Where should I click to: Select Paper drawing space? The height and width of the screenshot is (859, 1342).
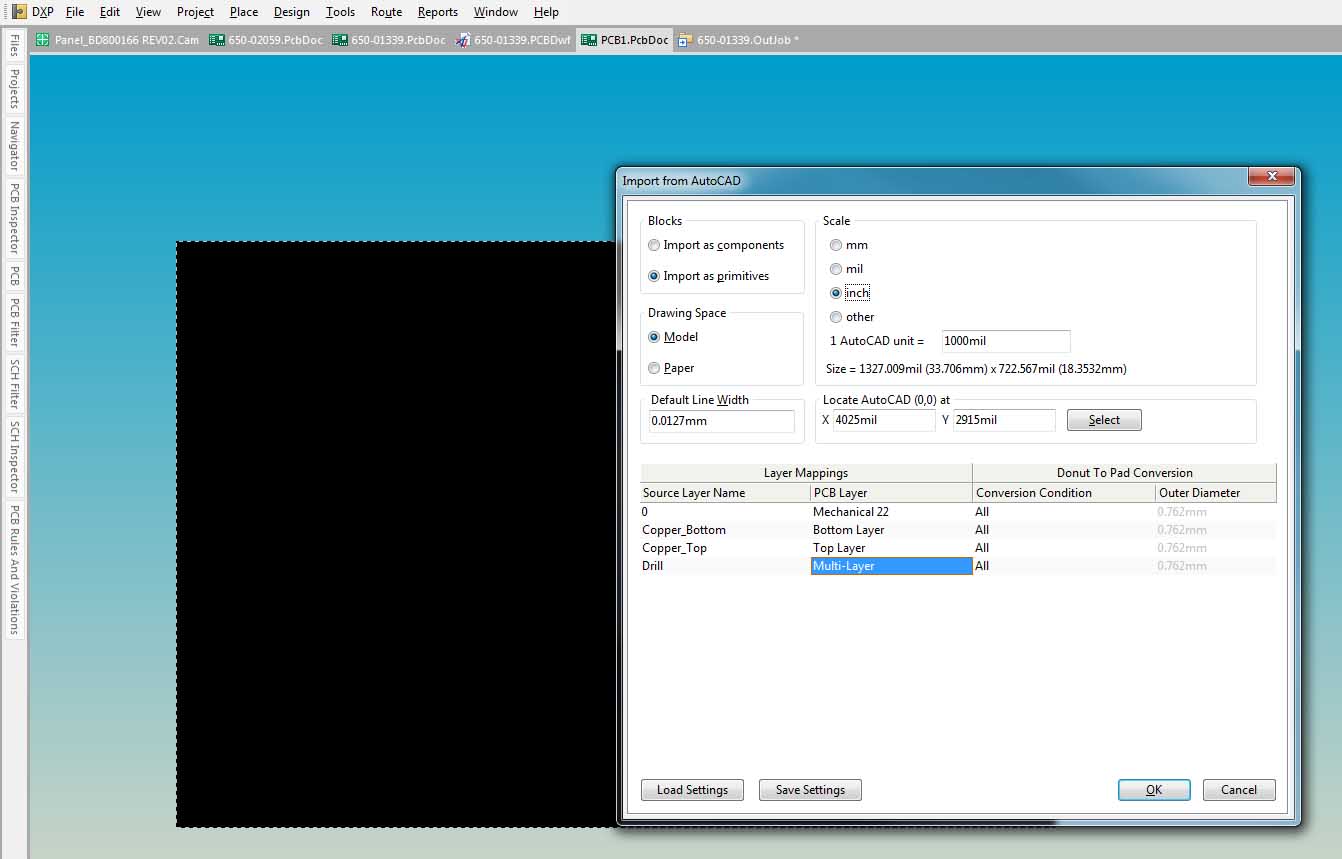(654, 368)
